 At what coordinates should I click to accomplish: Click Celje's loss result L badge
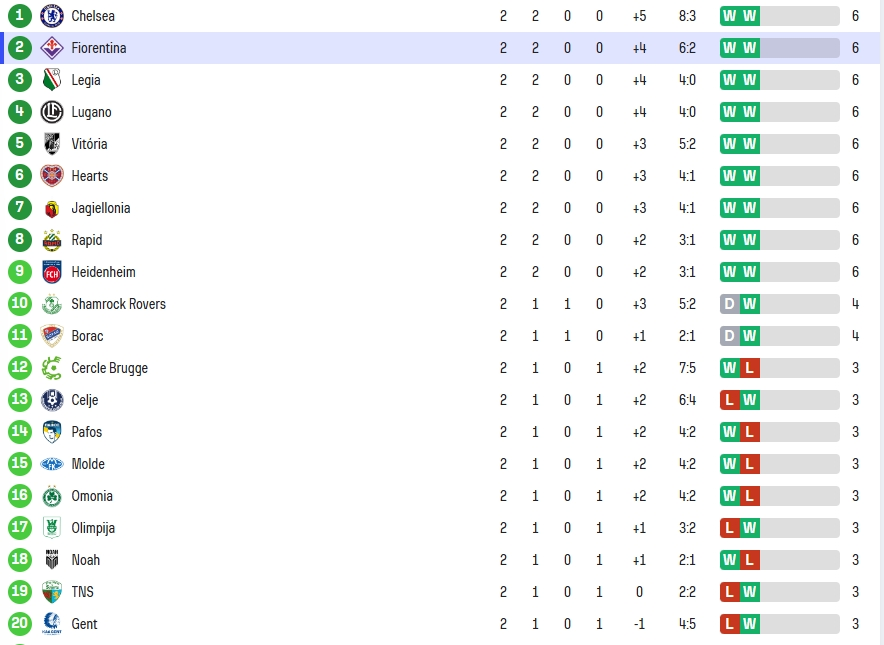click(x=730, y=400)
